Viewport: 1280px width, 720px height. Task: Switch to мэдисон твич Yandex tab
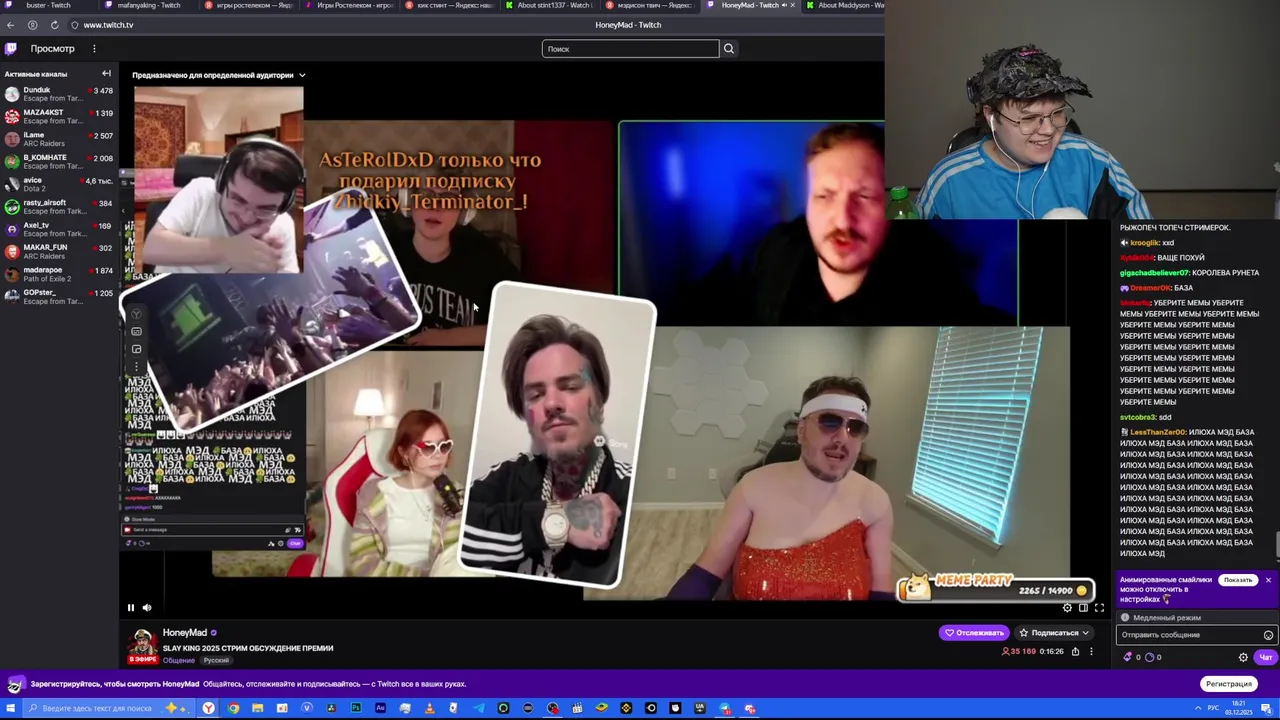click(650, 5)
